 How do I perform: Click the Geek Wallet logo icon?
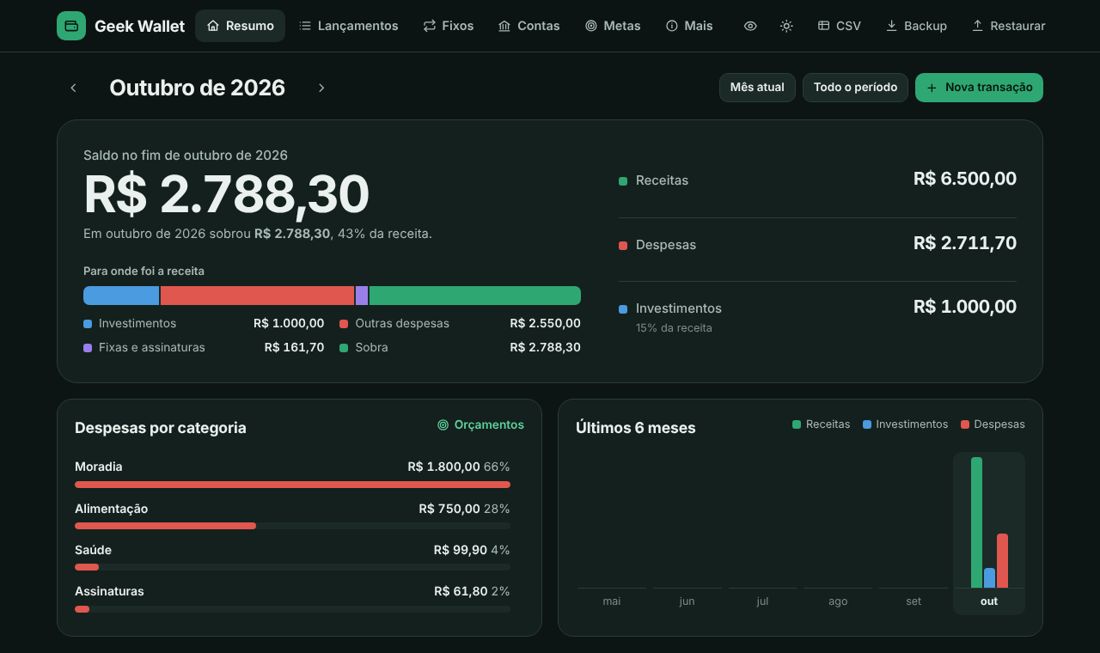pyautogui.click(x=71, y=26)
